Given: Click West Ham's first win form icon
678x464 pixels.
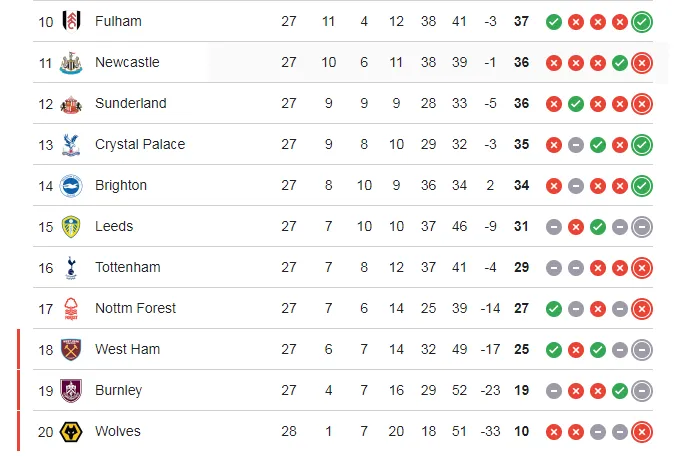Looking at the screenshot, I should tap(554, 349).
